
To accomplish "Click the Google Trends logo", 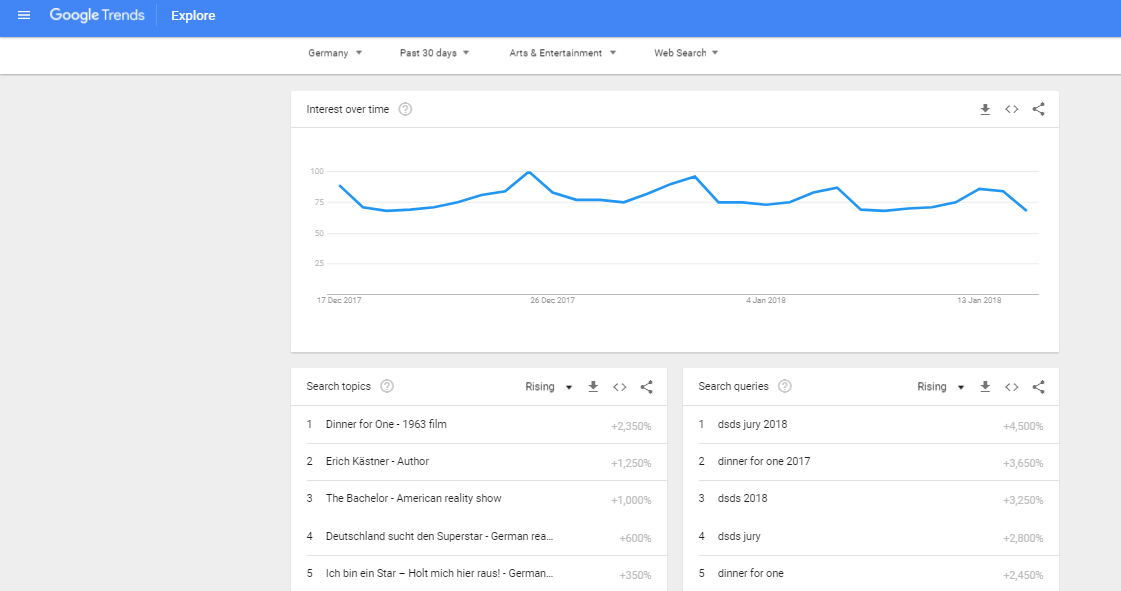I will coord(97,15).
